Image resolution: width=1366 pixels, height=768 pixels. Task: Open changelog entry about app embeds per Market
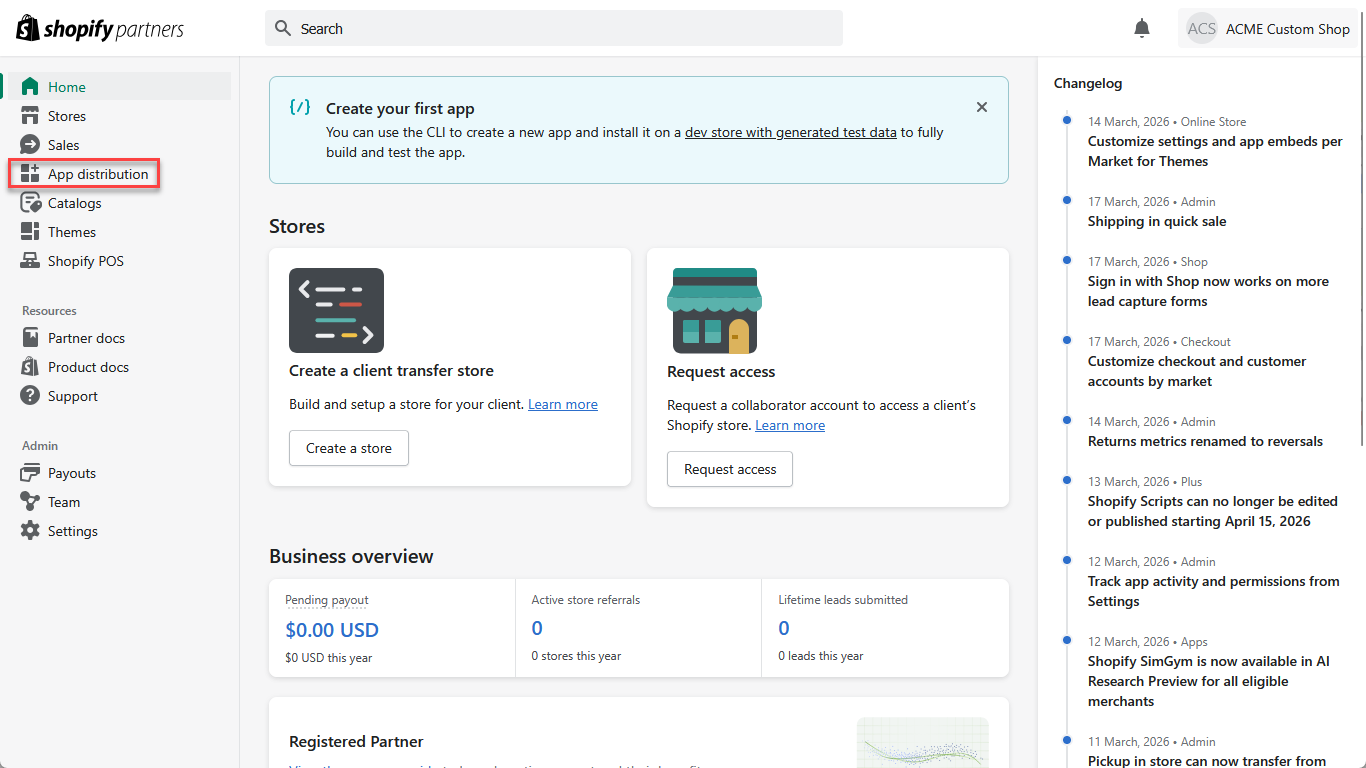[x=1215, y=151]
